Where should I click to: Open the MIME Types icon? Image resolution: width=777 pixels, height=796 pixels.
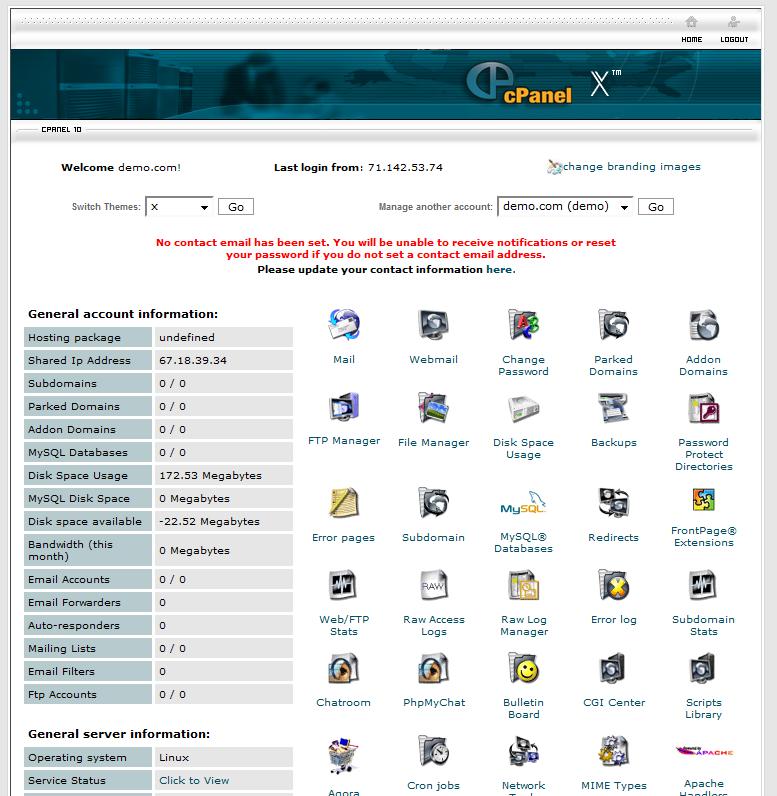click(613, 751)
